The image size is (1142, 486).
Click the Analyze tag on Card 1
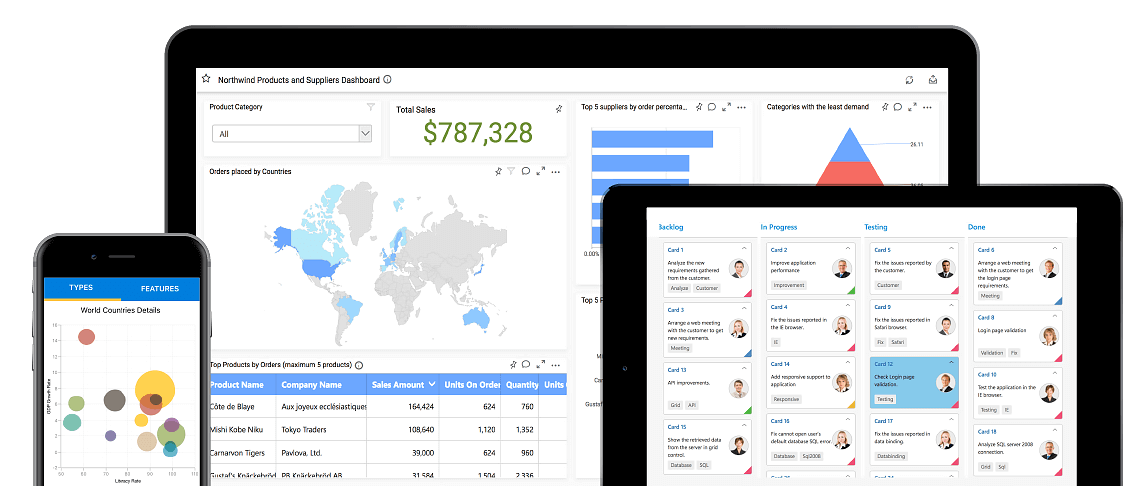click(679, 288)
